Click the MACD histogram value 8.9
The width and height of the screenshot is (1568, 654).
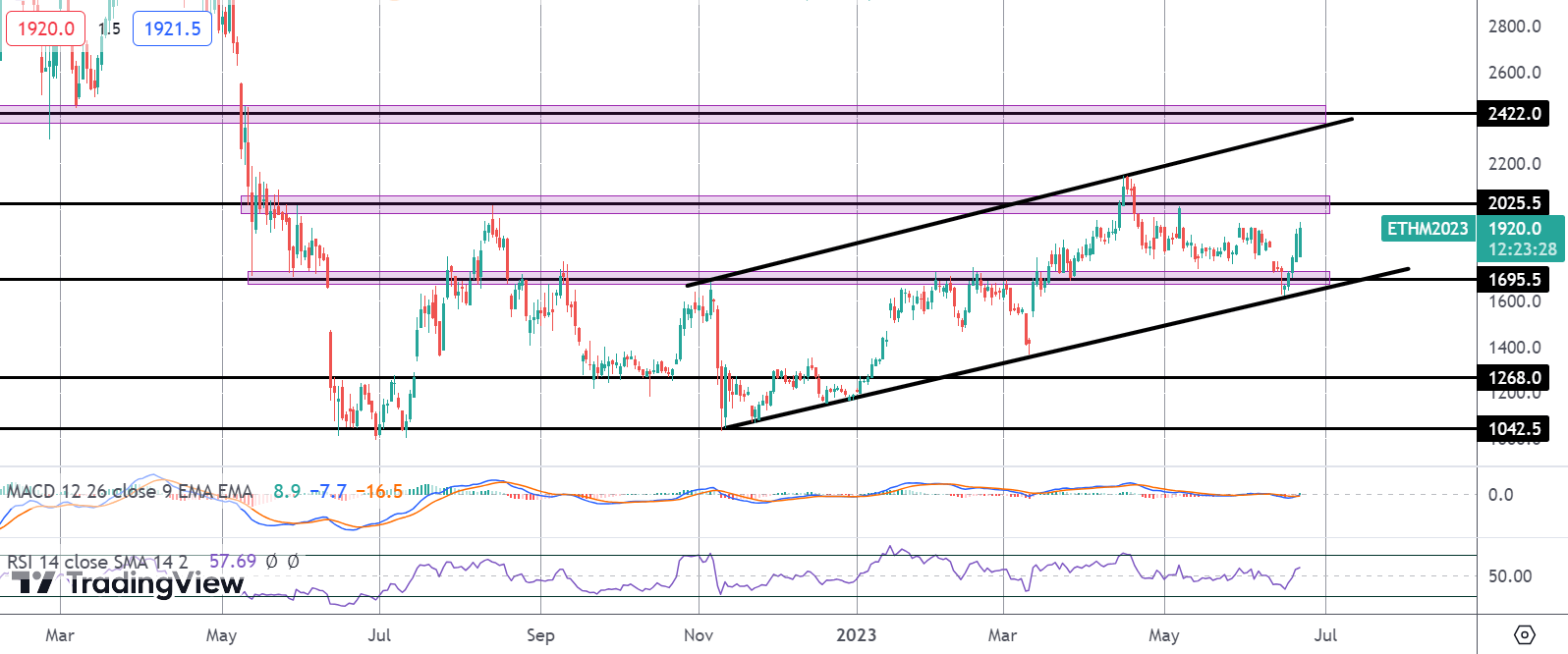tap(287, 491)
